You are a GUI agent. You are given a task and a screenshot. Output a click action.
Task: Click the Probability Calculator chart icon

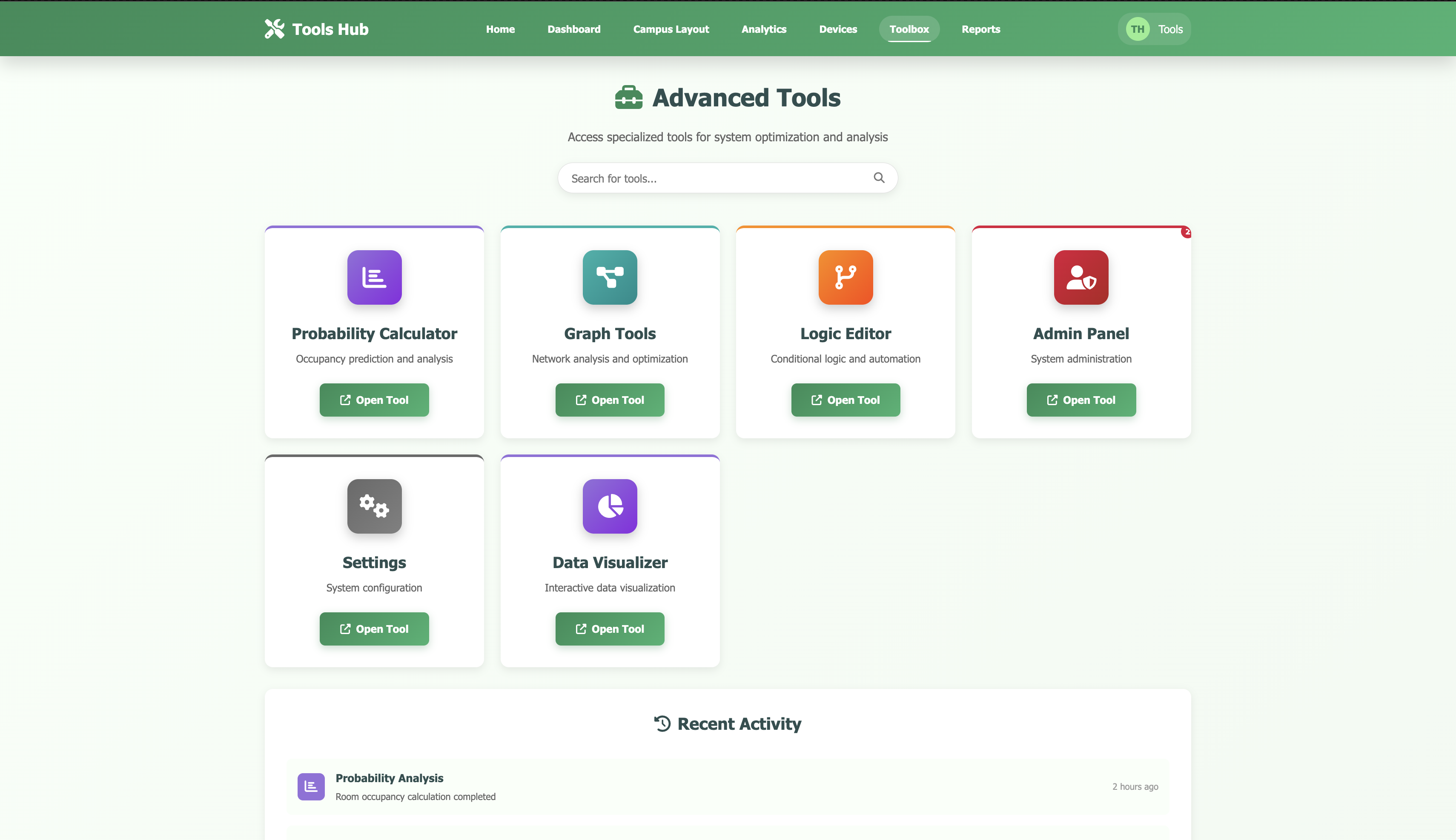(x=374, y=277)
